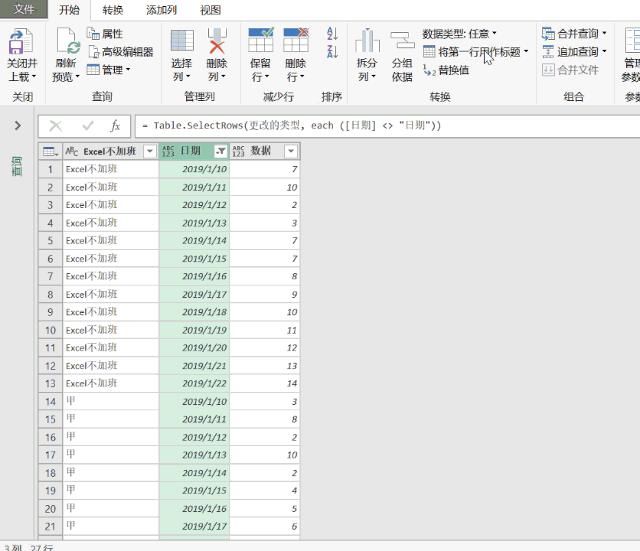Select row number 13
The image size is (640, 551).
tap(50, 384)
